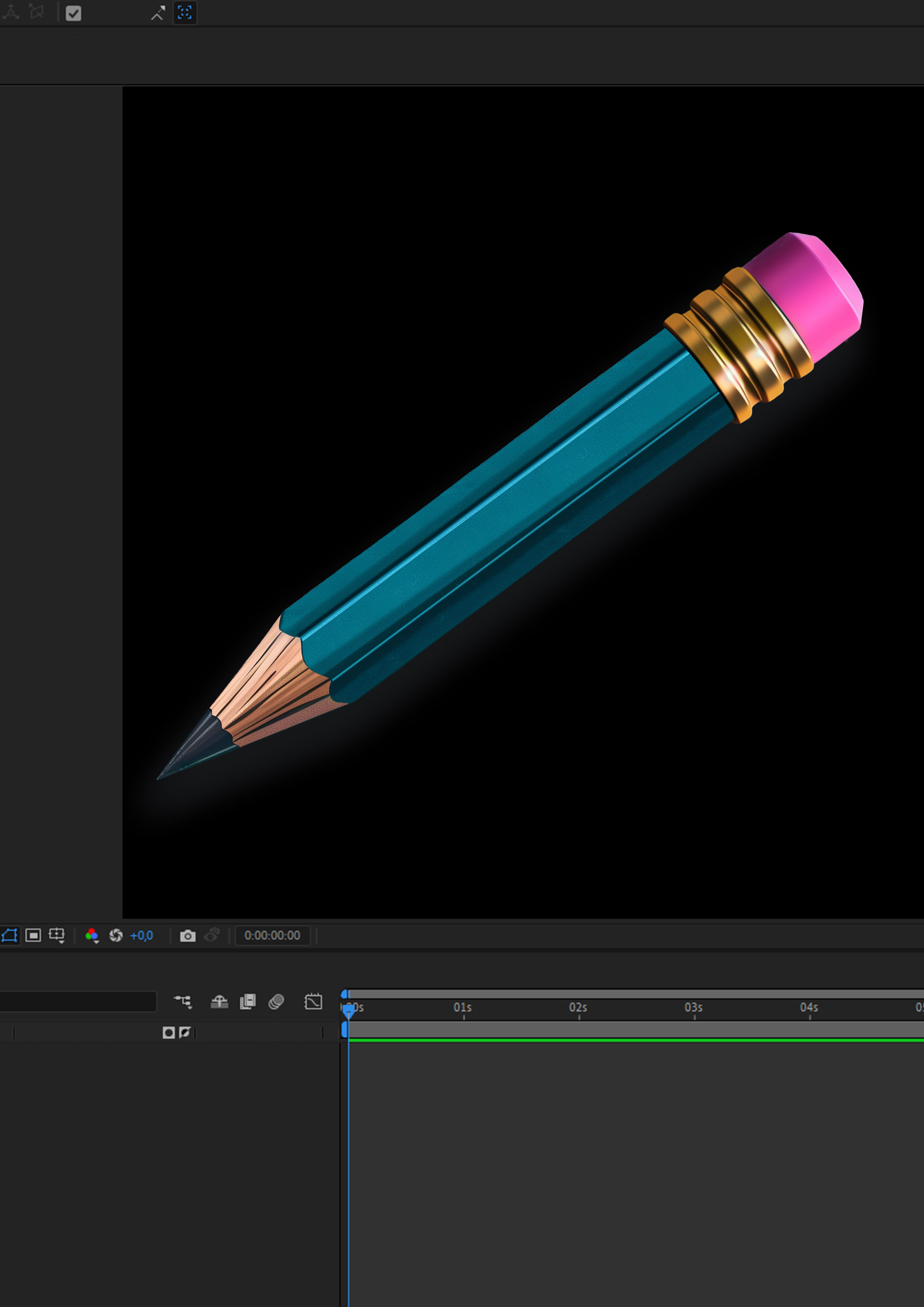Toggle the blue snap-to-features bracket icon

[184, 13]
